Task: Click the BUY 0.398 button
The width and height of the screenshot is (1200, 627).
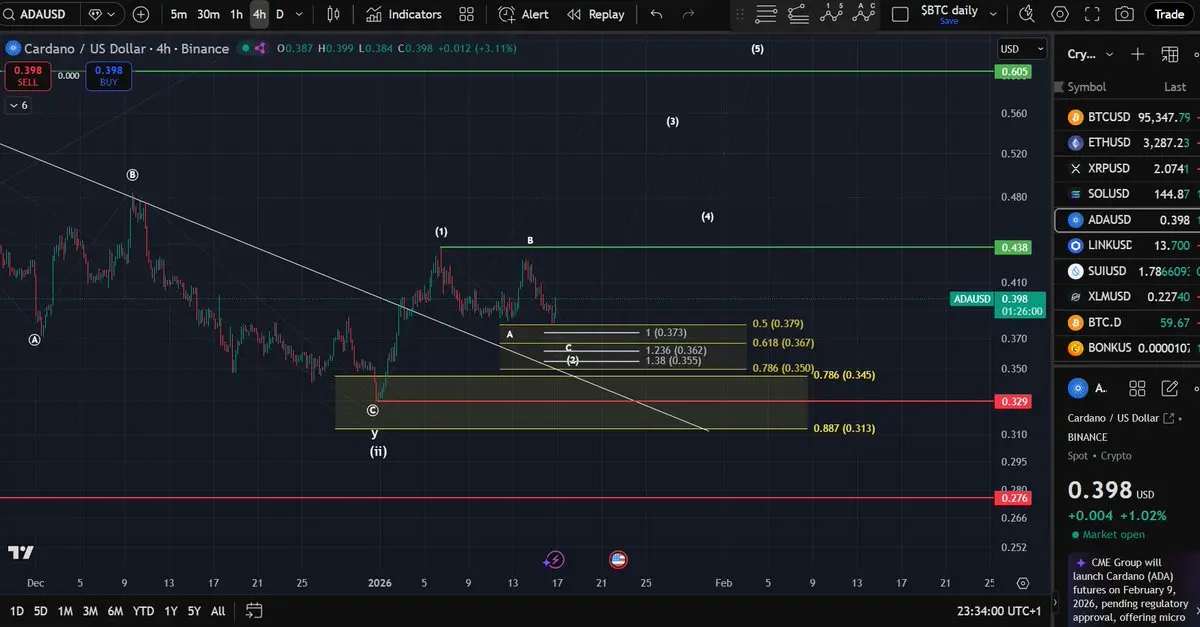Action: [x=108, y=75]
